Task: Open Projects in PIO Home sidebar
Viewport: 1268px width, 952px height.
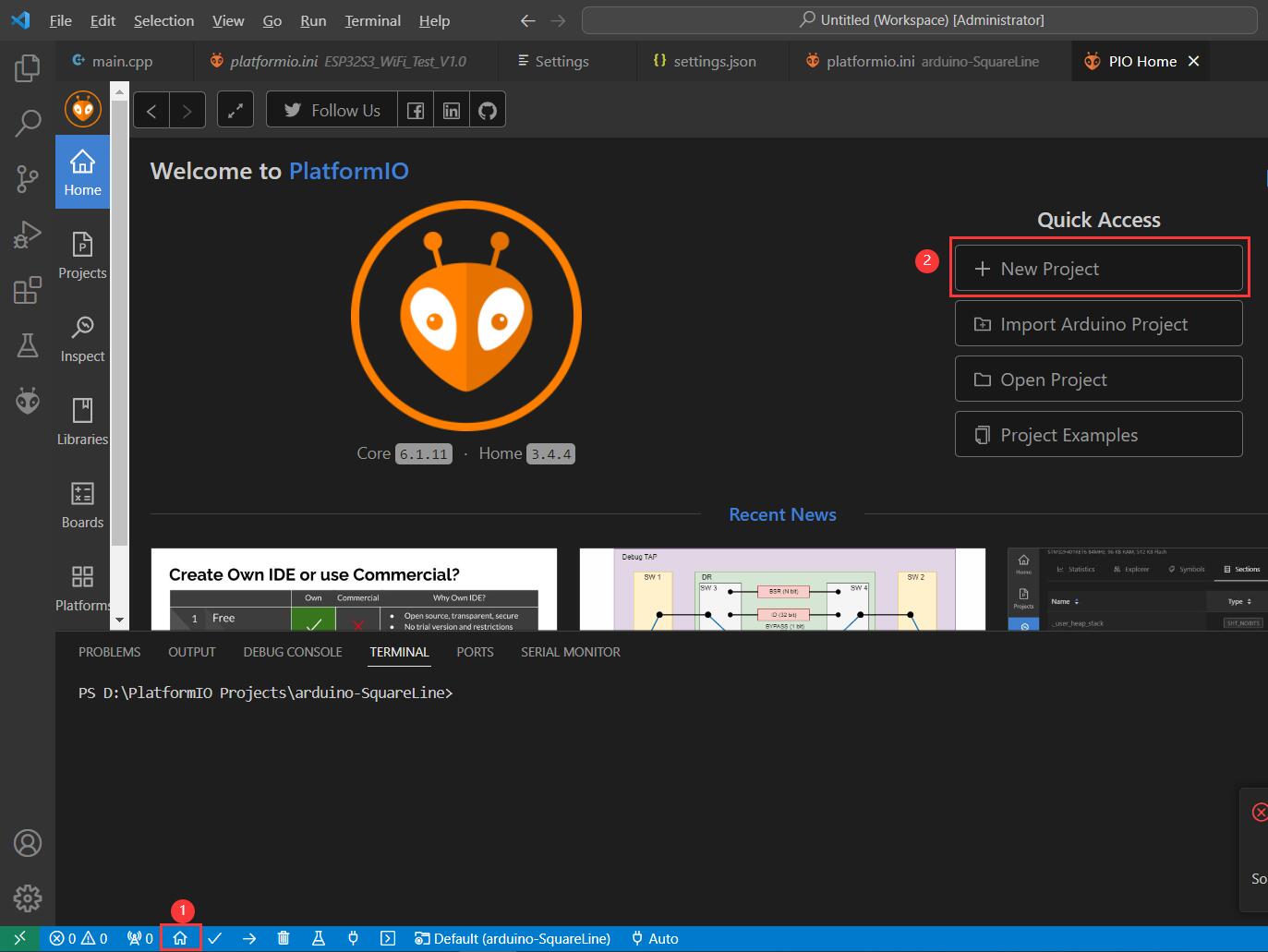Action: click(x=82, y=255)
